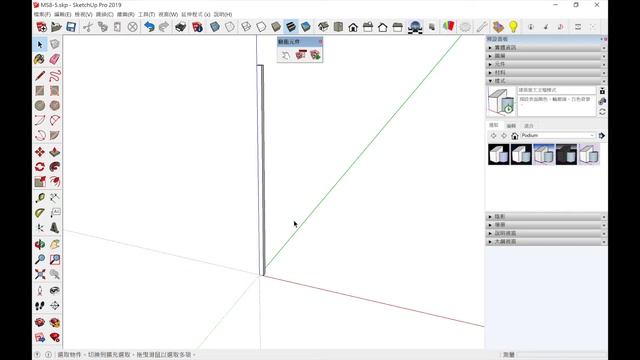Image resolution: width=640 pixels, height=360 pixels.
Task: Activate the Offset tool
Action: (x=55, y=182)
